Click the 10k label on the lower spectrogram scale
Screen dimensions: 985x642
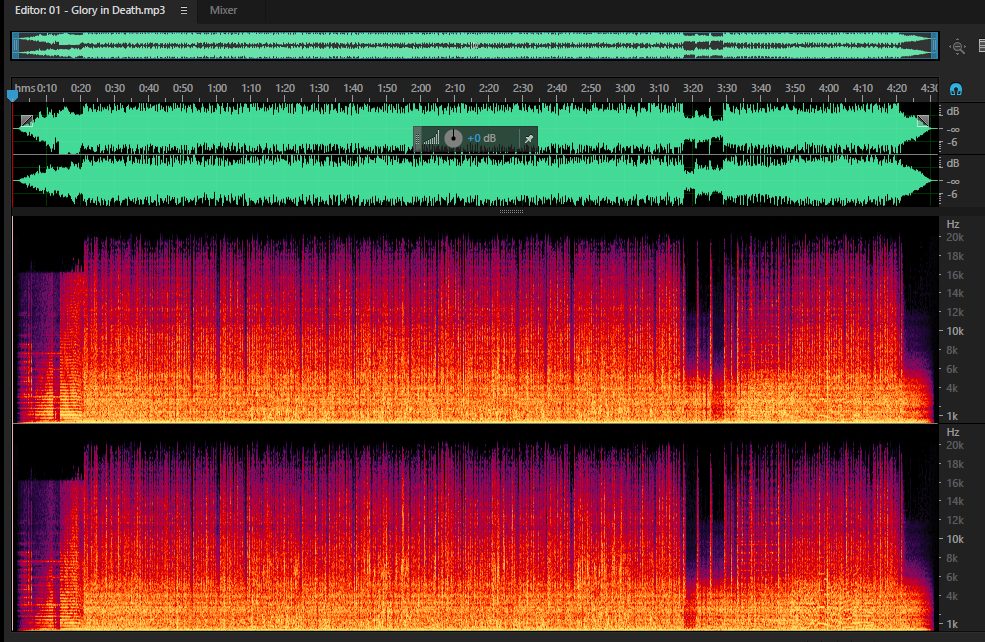[x=955, y=539]
